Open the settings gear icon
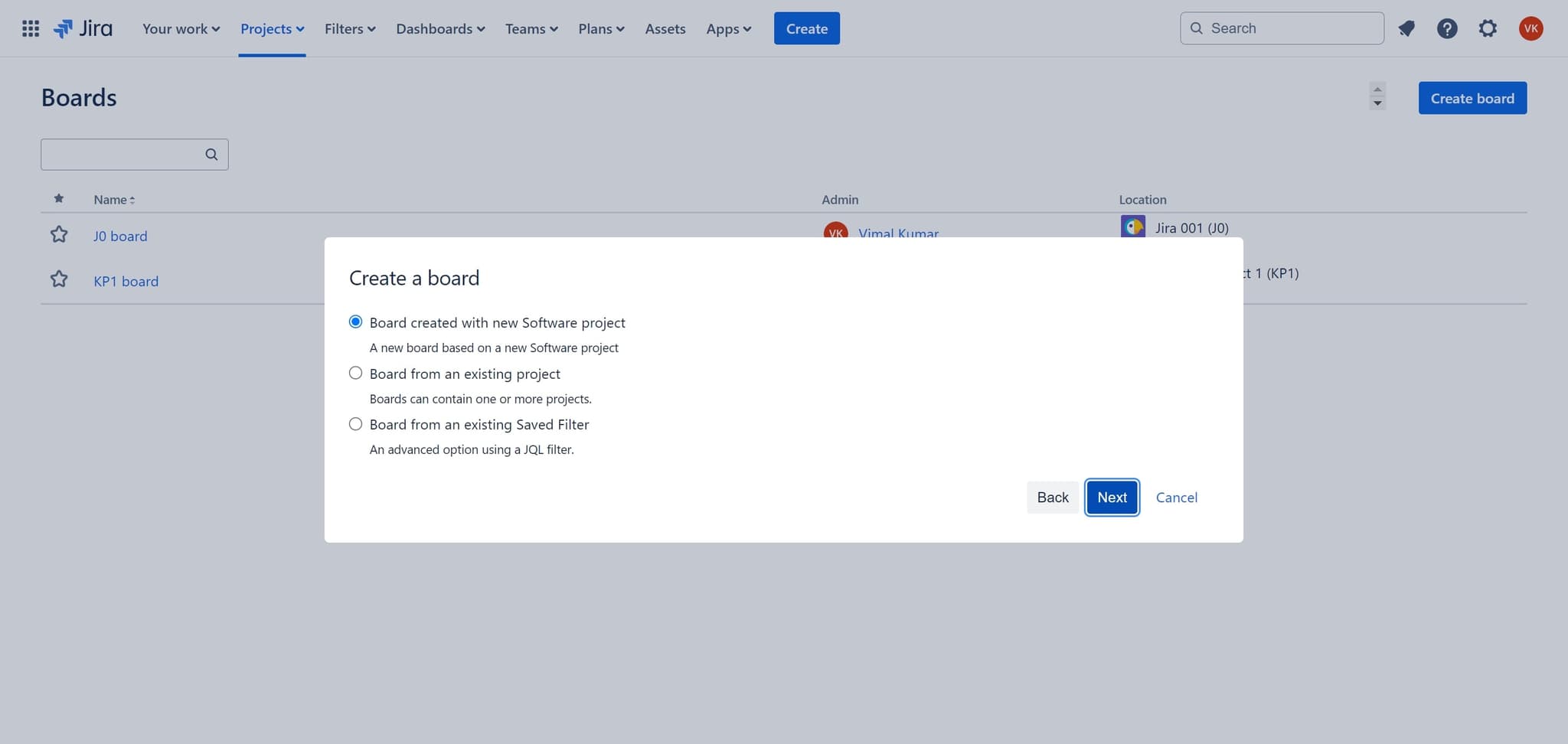 pos(1487,29)
